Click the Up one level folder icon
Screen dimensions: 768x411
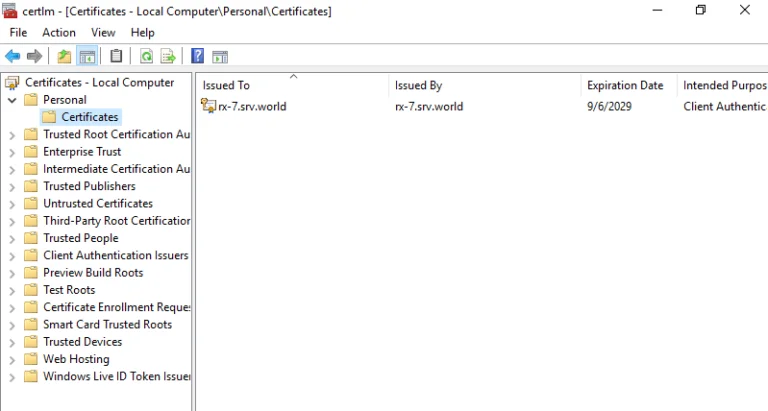[64, 56]
